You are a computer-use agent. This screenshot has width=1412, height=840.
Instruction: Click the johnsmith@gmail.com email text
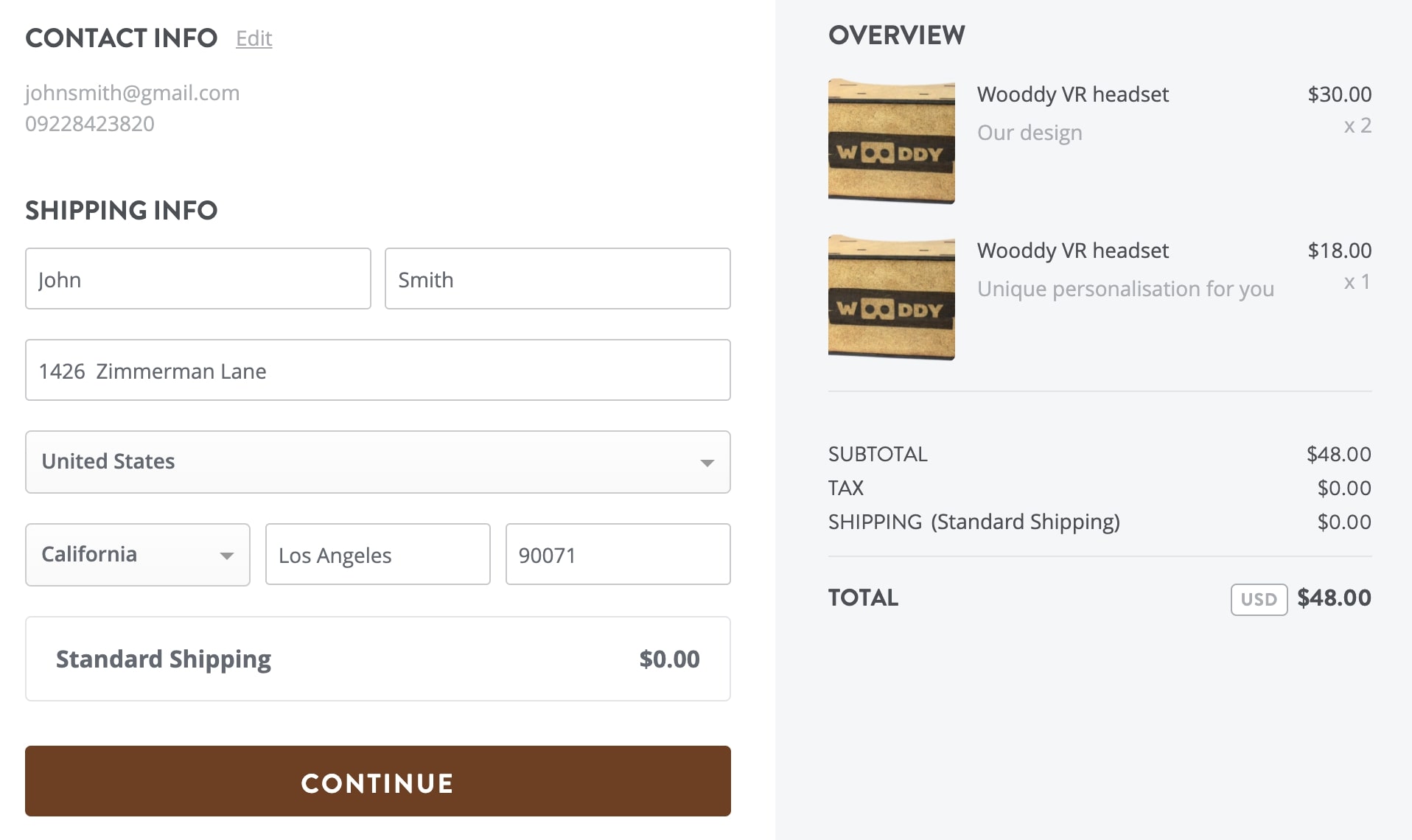[x=133, y=93]
